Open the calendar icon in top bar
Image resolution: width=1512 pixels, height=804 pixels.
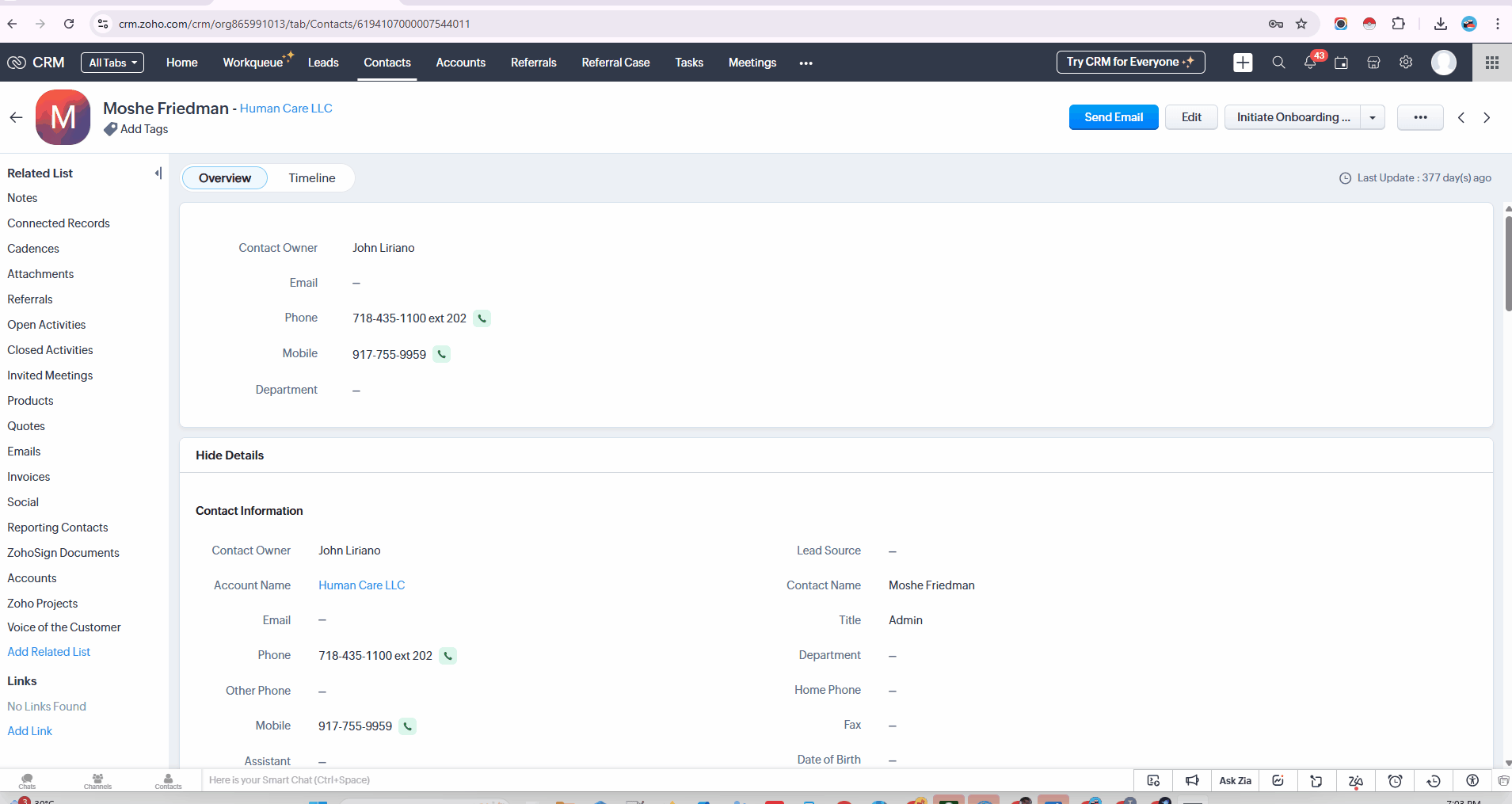[1342, 63]
